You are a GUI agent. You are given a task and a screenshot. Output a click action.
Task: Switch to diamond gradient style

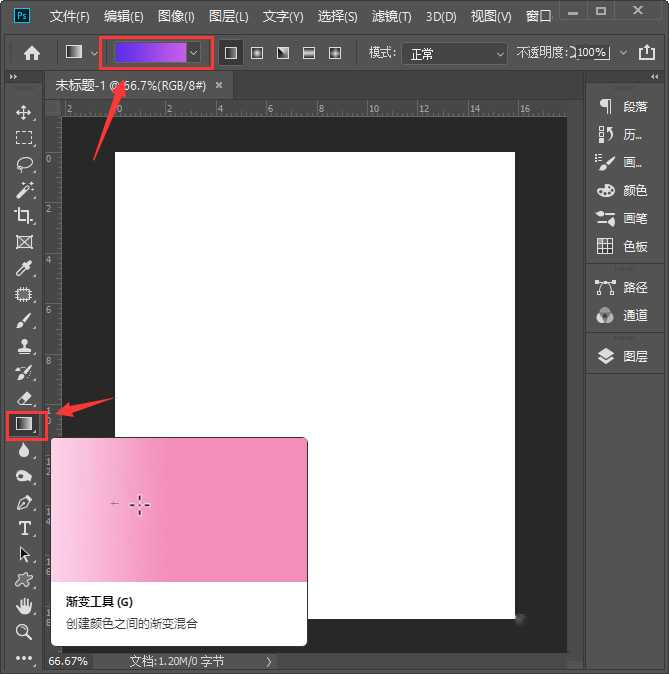click(335, 53)
